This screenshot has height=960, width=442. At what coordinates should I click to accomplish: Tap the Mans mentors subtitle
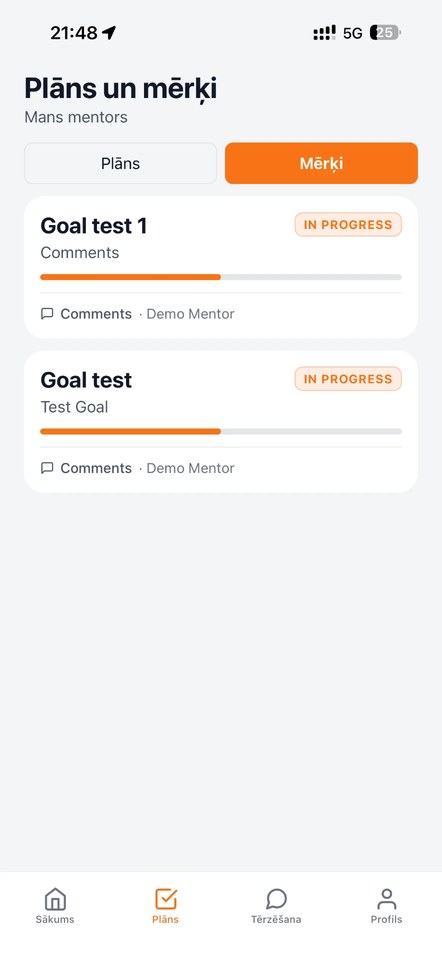[76, 117]
